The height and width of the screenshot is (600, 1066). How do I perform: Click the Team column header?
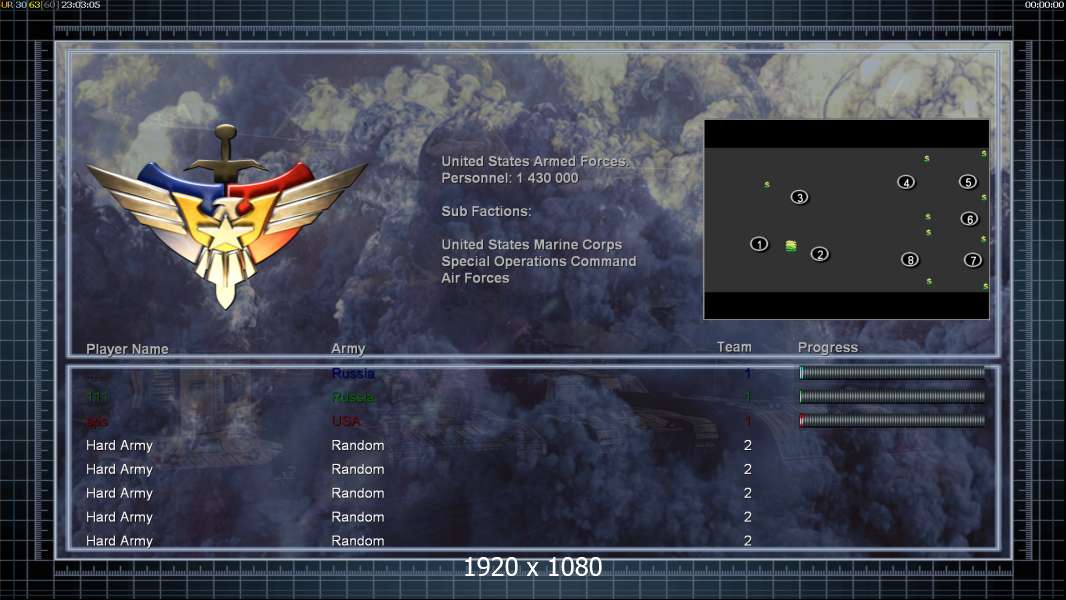[x=734, y=347]
